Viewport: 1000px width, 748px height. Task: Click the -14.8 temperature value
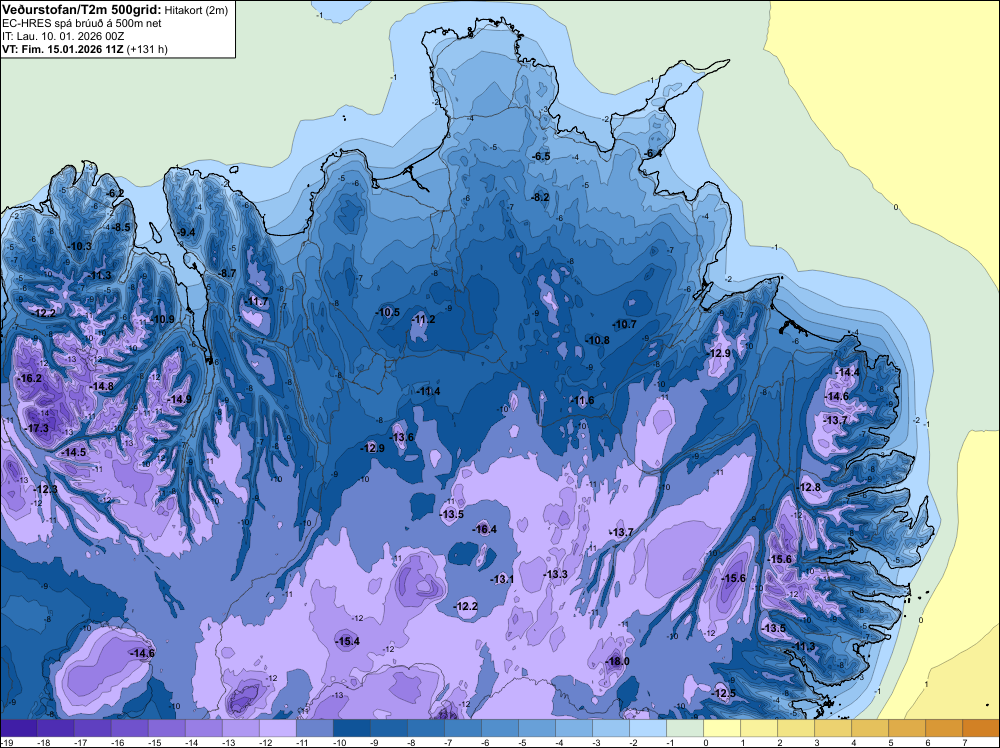tap(101, 386)
